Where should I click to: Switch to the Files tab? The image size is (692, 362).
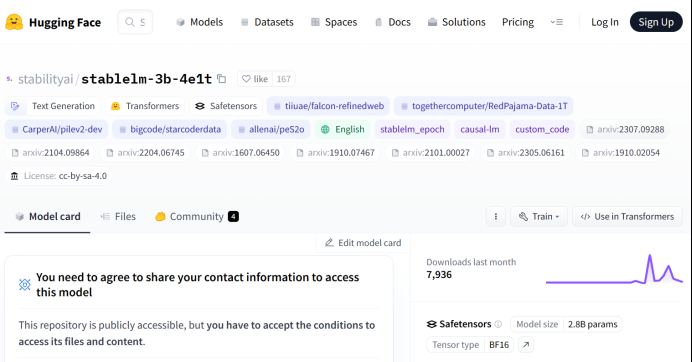(x=118, y=217)
